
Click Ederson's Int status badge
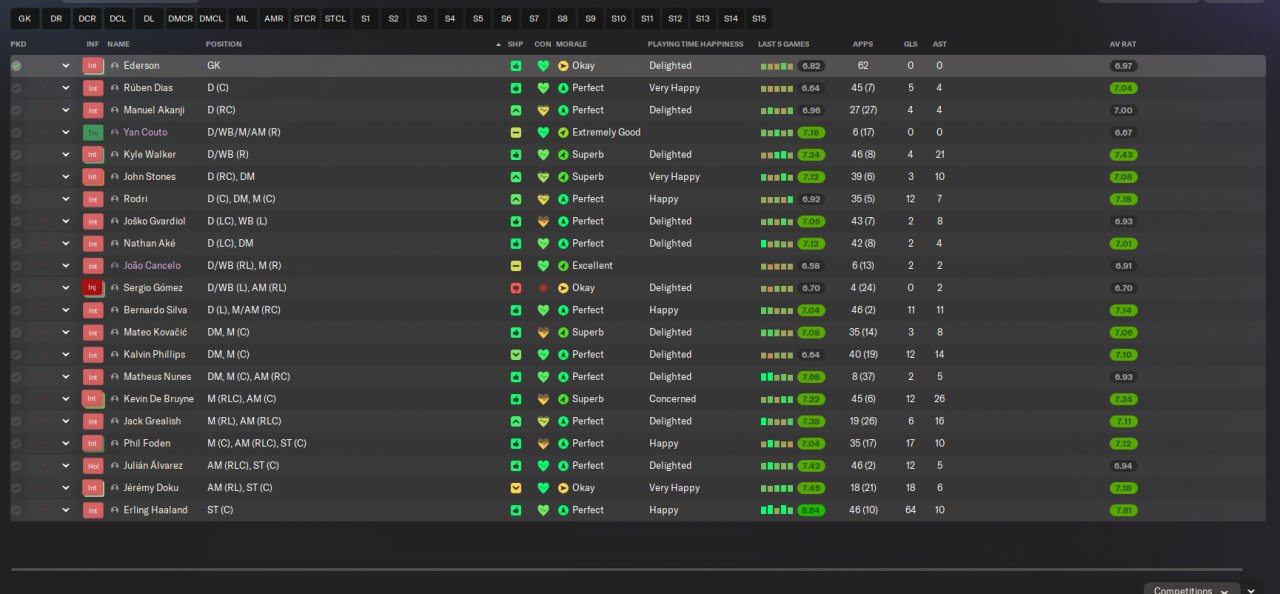click(x=93, y=66)
